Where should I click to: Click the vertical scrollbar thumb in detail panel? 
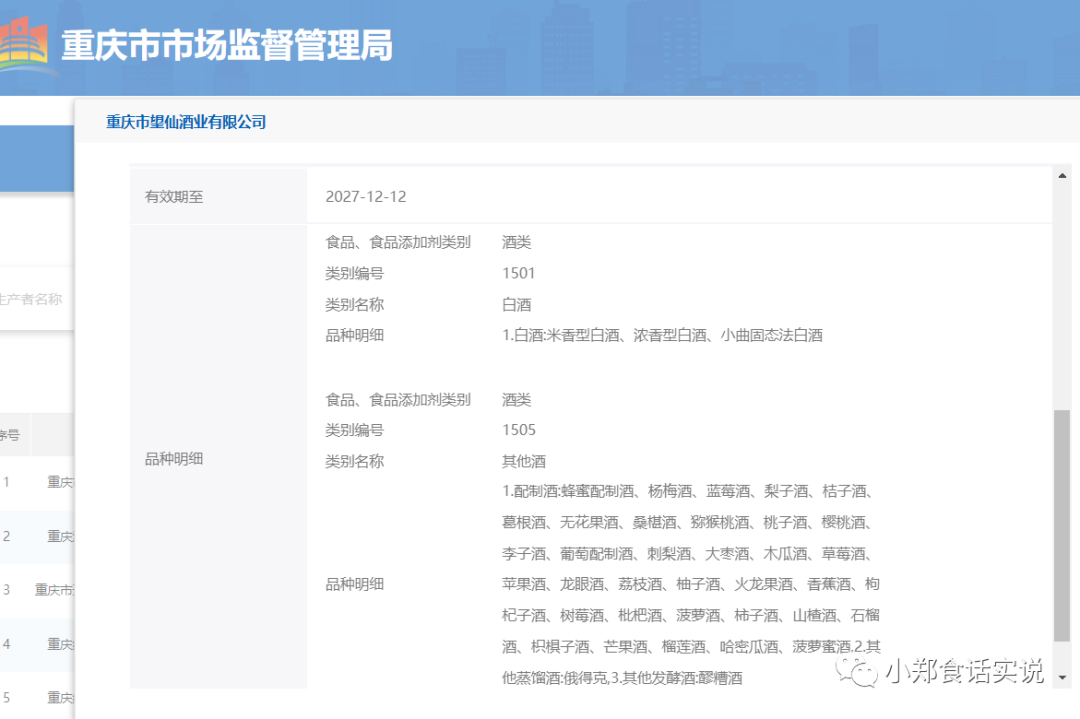click(x=1062, y=525)
